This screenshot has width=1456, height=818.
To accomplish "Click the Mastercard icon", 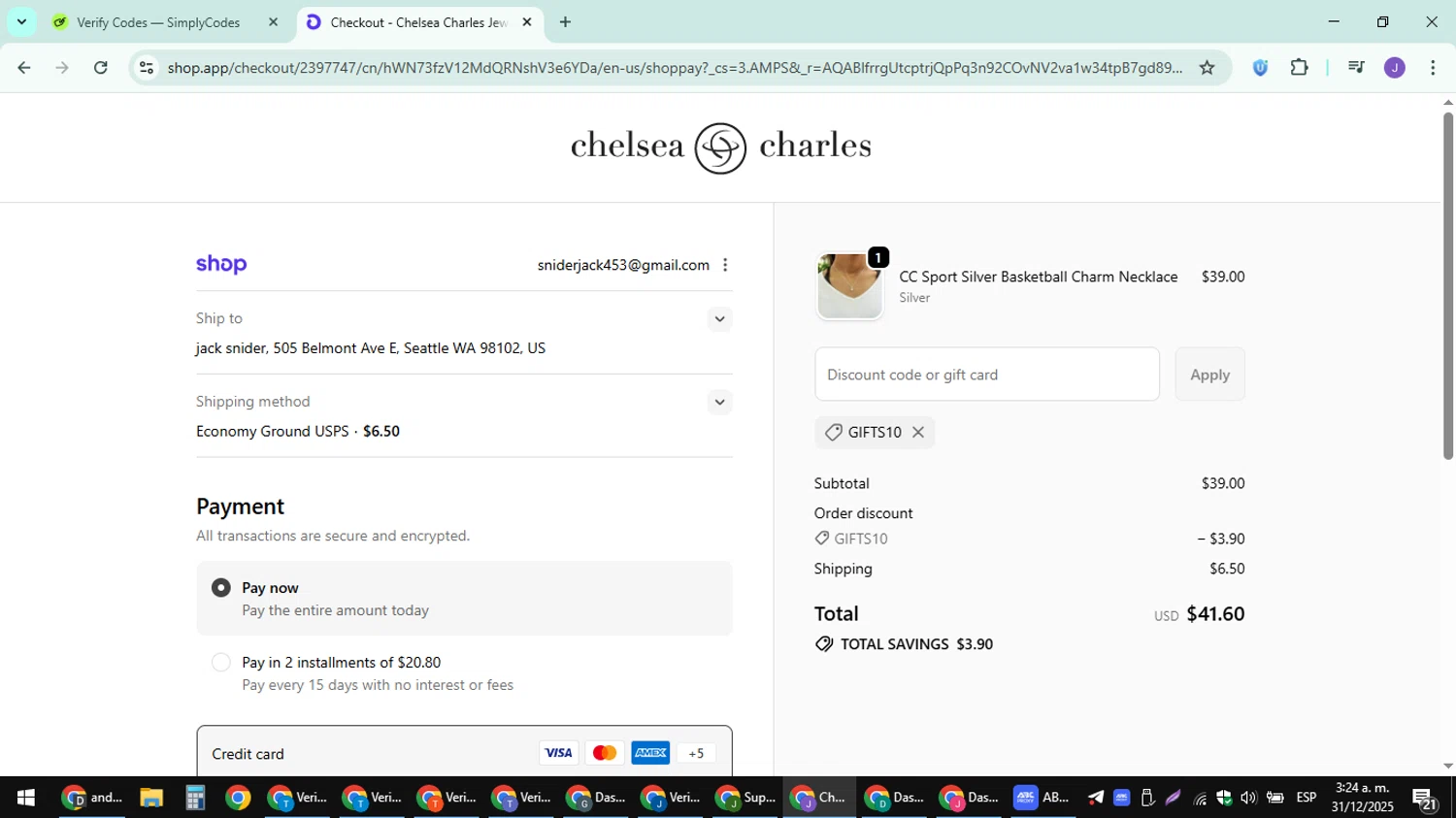I will [x=604, y=753].
